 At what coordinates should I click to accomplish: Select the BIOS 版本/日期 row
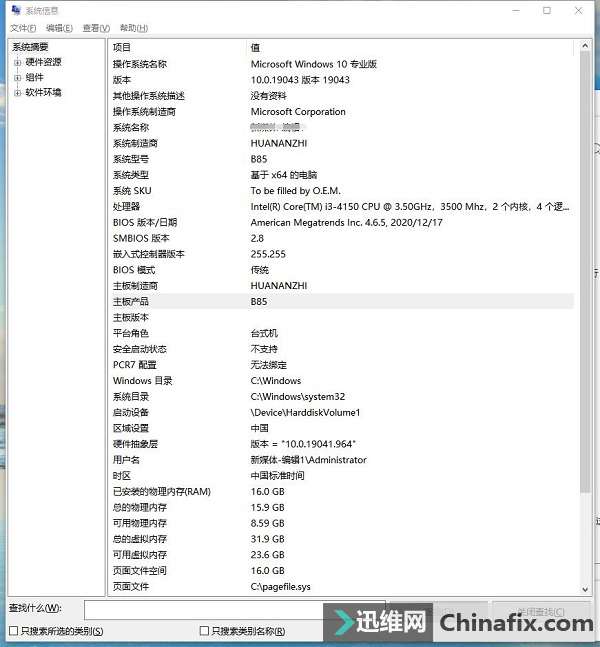click(x=341, y=222)
